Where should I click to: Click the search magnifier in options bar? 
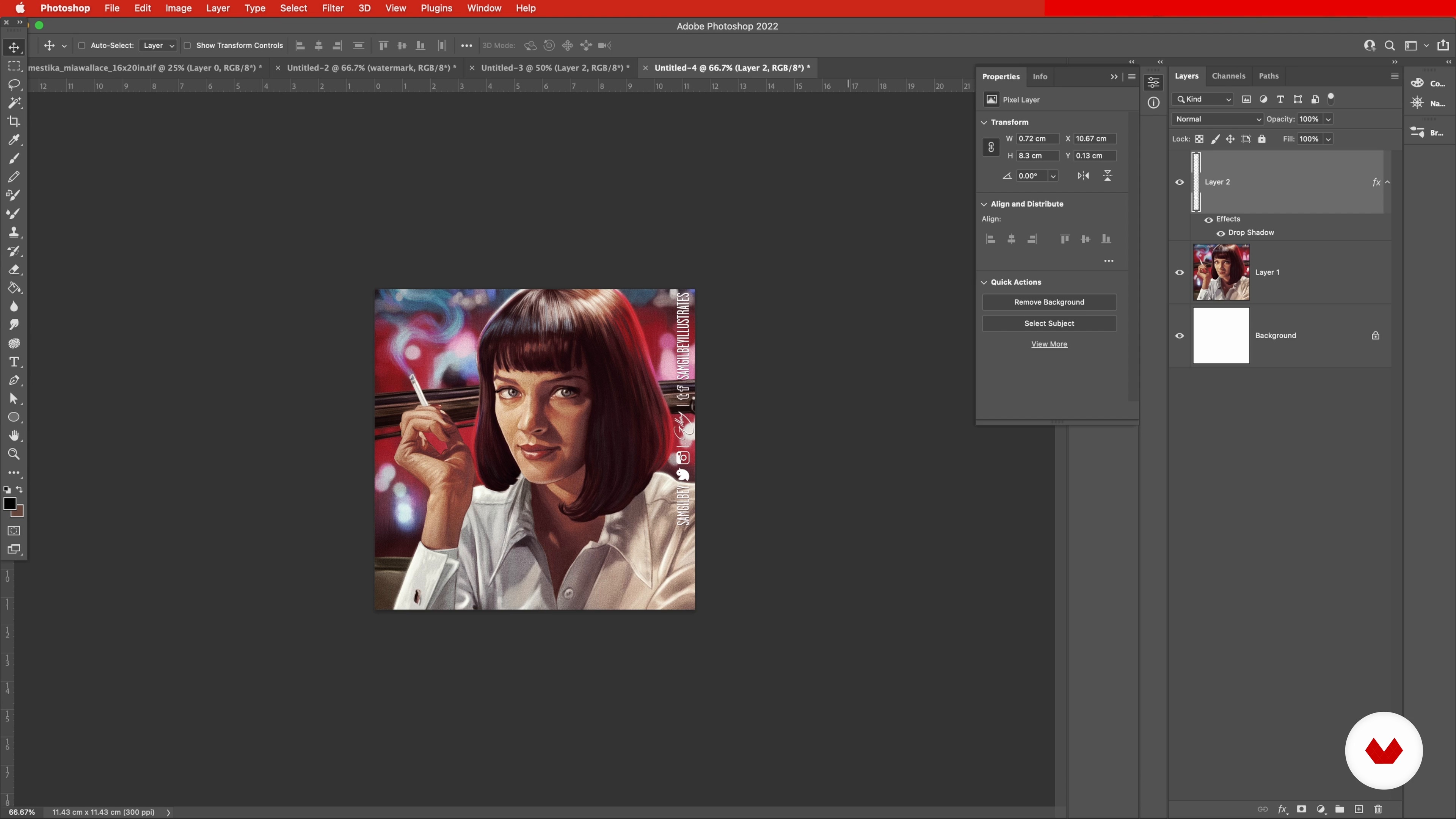click(x=1389, y=46)
